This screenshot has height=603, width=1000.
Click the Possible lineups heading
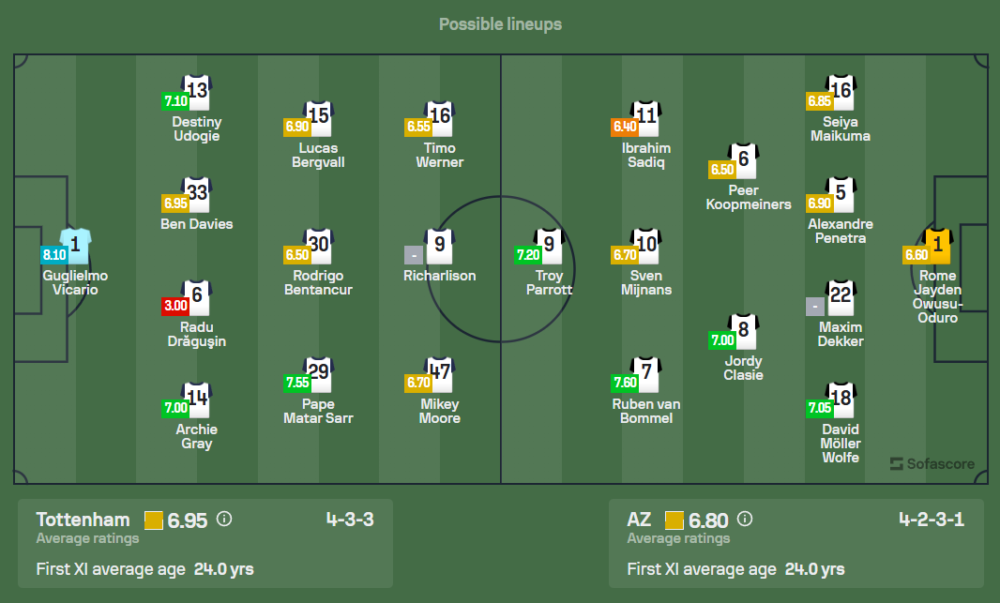pos(500,24)
